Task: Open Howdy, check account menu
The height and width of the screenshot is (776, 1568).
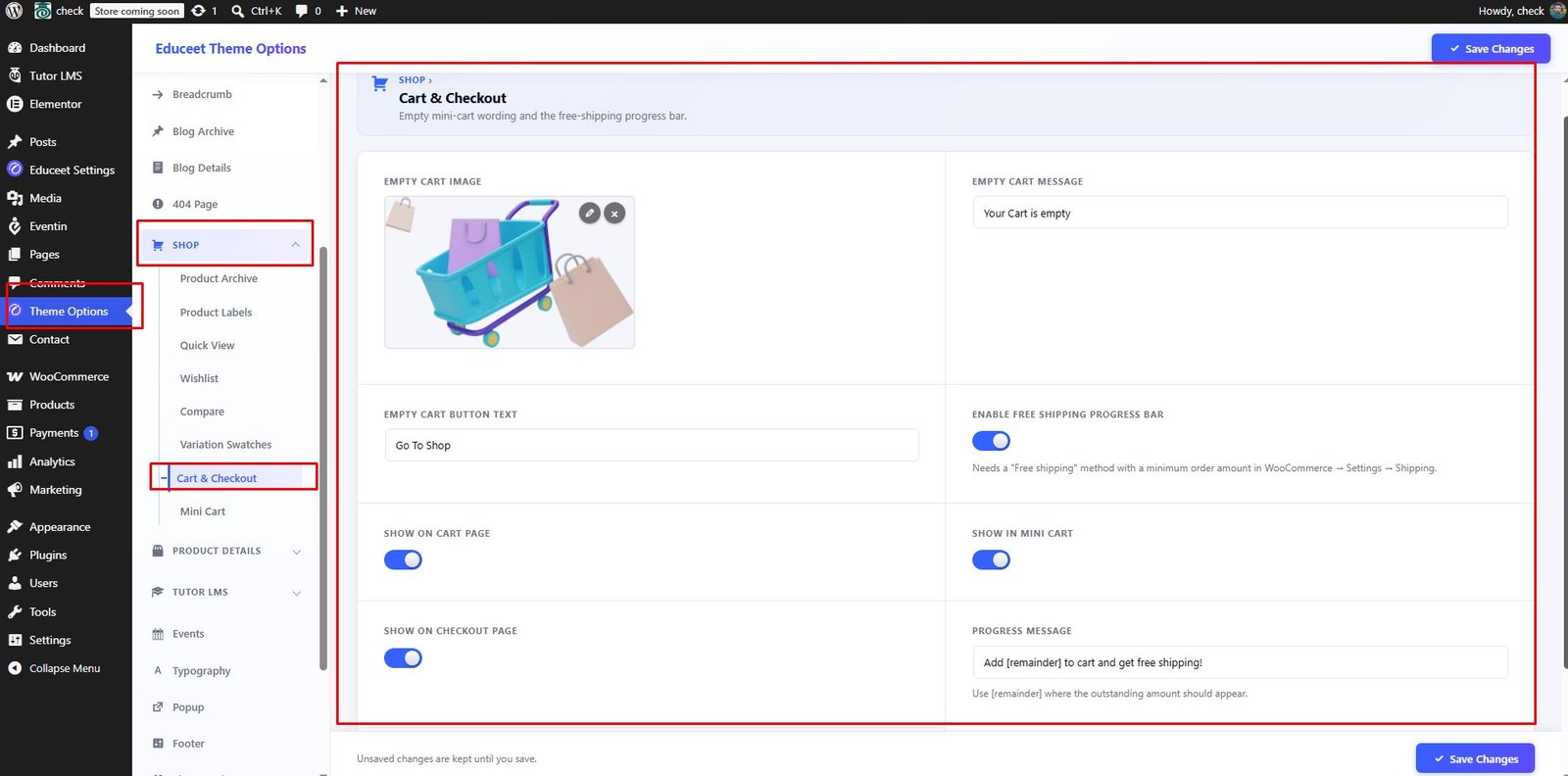Action: (1521, 11)
